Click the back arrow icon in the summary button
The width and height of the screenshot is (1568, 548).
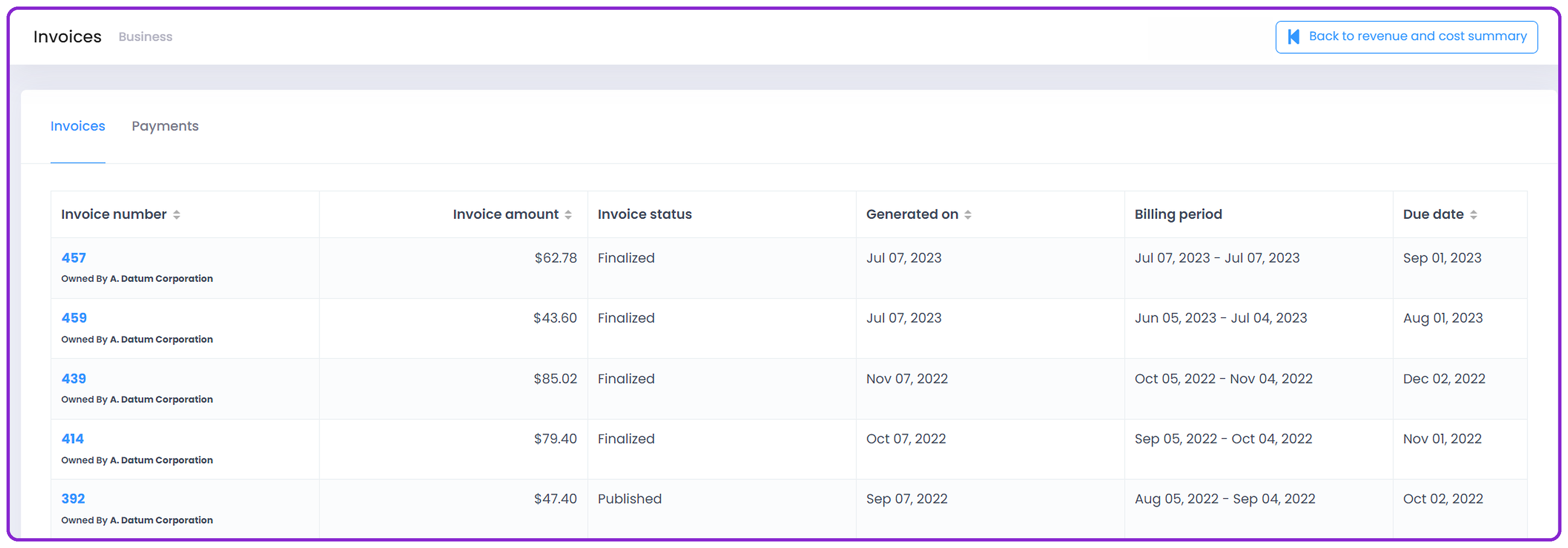pyautogui.click(x=1294, y=37)
